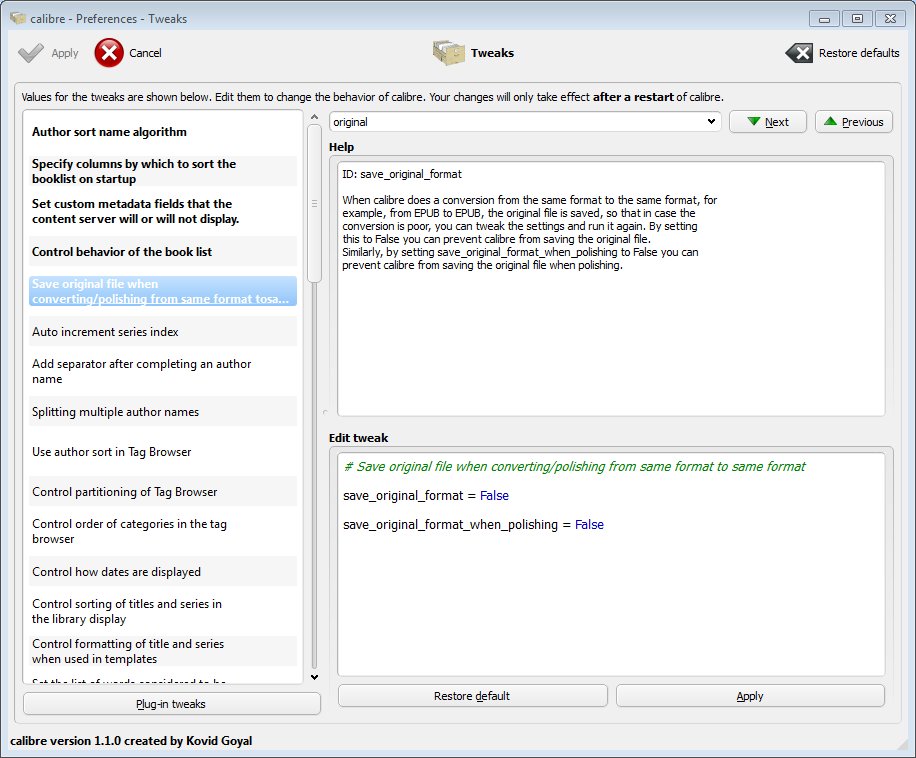Click the Tweaks filing cabinet icon
This screenshot has height=758, width=916.
[448, 53]
